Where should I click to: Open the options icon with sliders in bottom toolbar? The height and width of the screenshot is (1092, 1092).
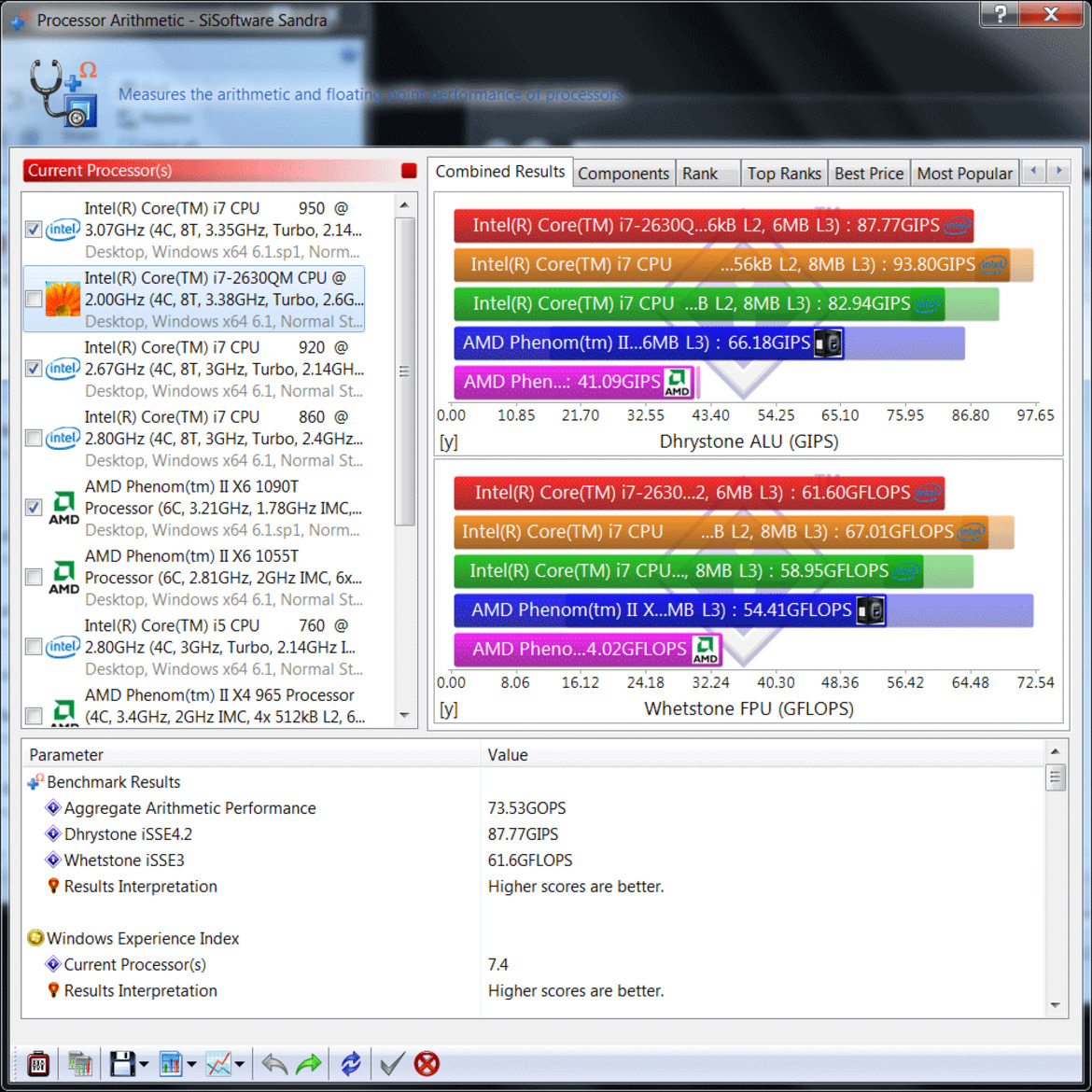(37, 1063)
